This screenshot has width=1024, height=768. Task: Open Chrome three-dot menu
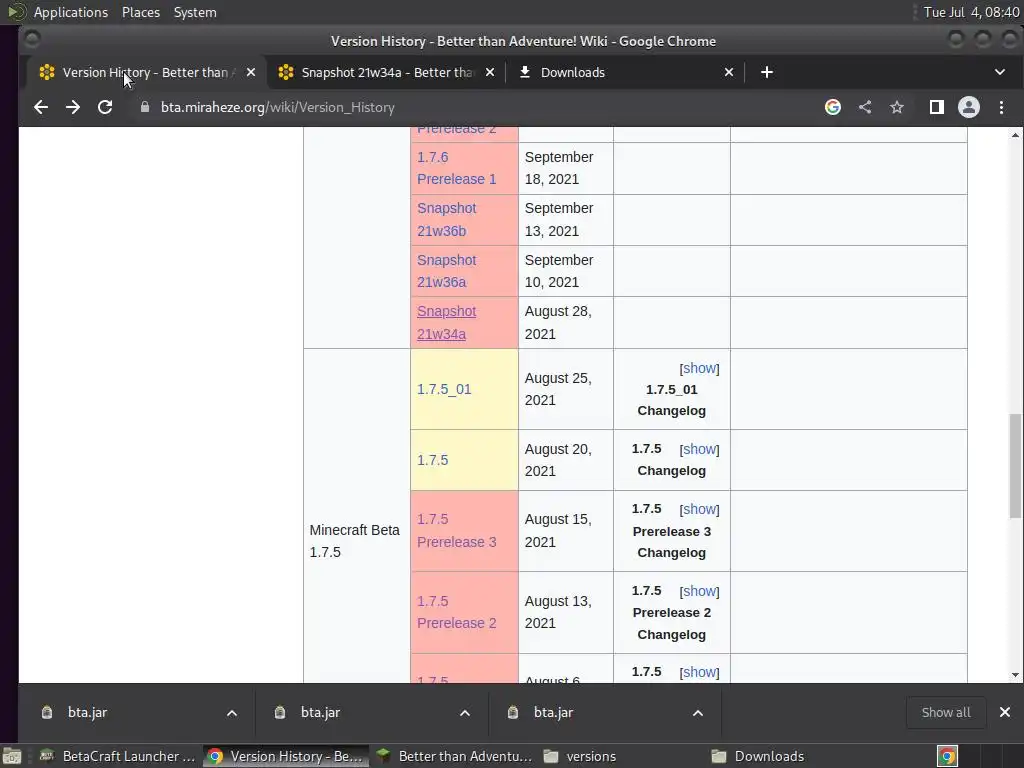1001,107
